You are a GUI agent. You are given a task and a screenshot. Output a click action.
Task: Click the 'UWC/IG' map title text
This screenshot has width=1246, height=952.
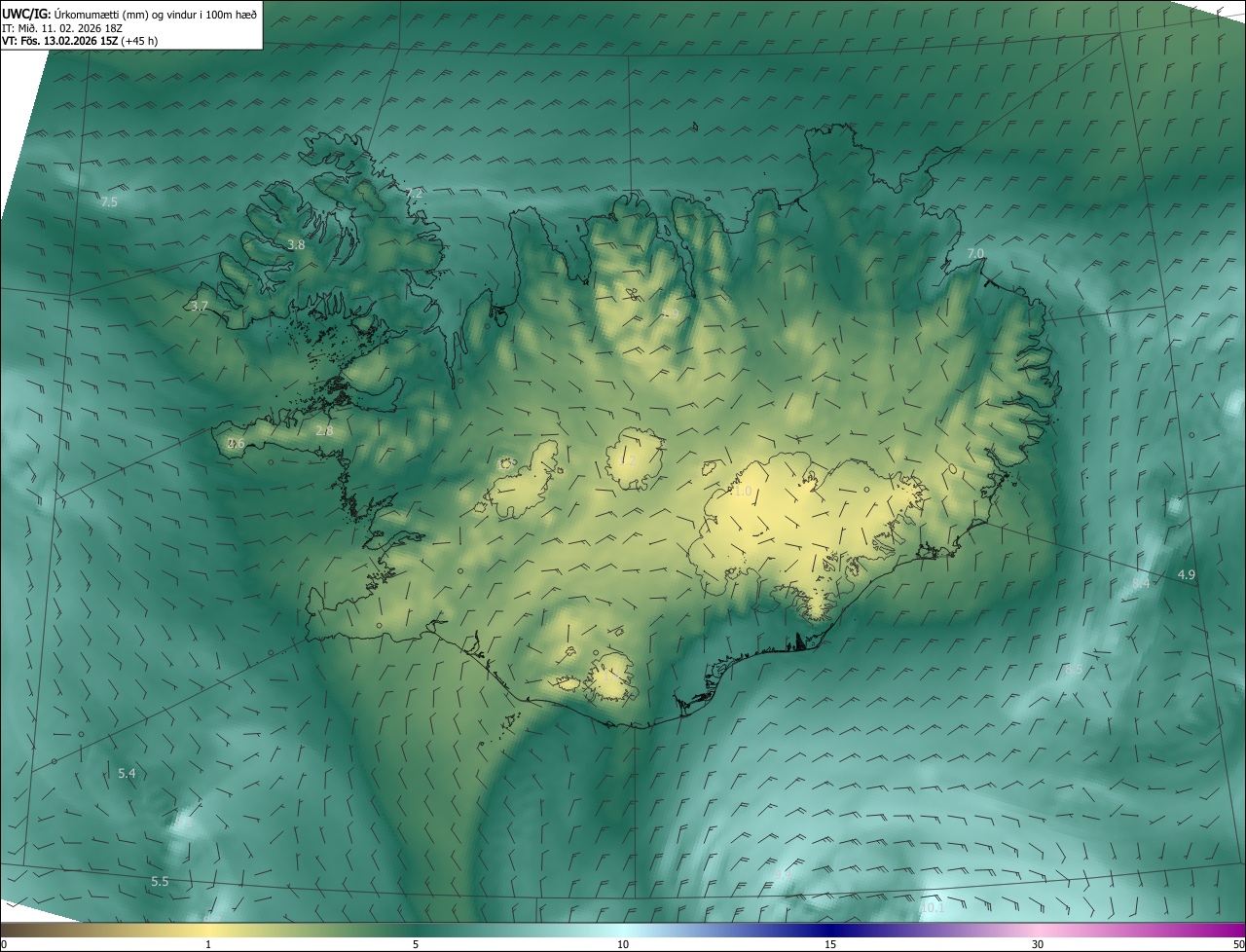coord(26,14)
